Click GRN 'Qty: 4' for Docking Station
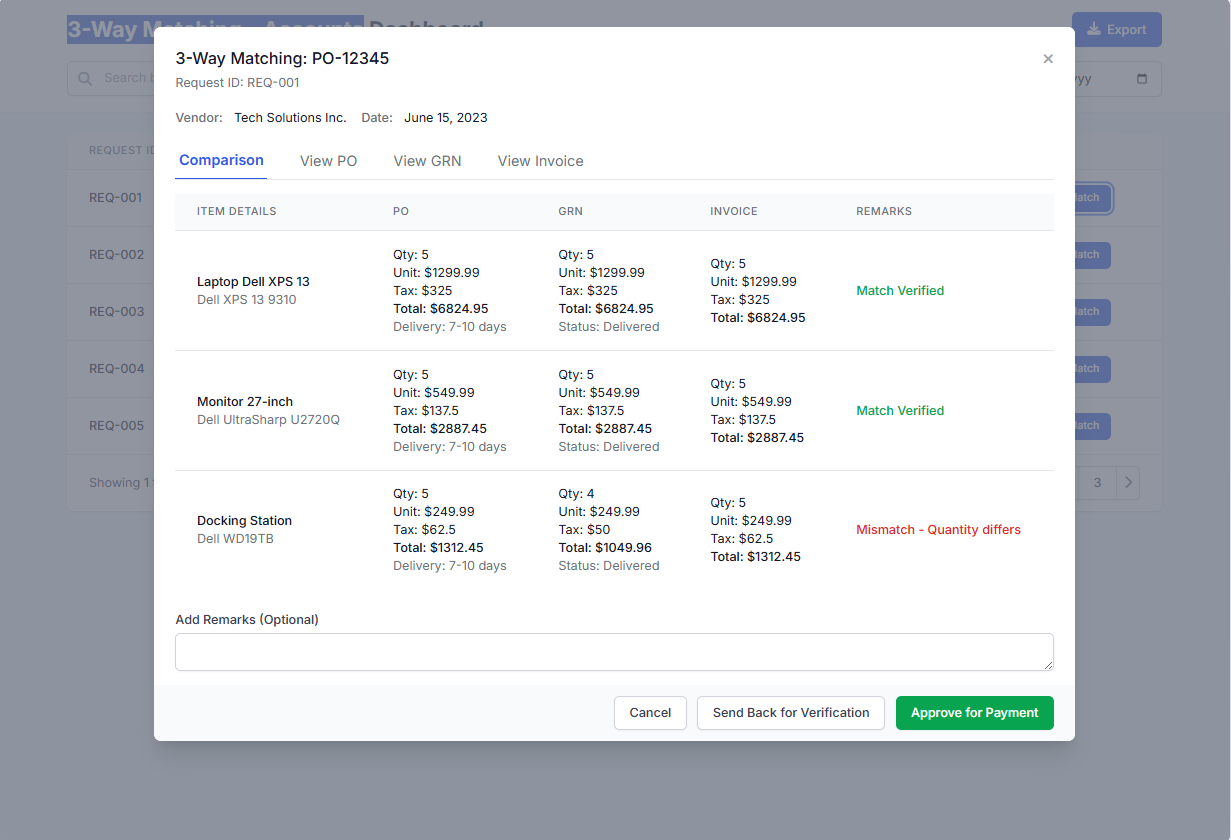The width and height of the screenshot is (1231, 840). (576, 494)
